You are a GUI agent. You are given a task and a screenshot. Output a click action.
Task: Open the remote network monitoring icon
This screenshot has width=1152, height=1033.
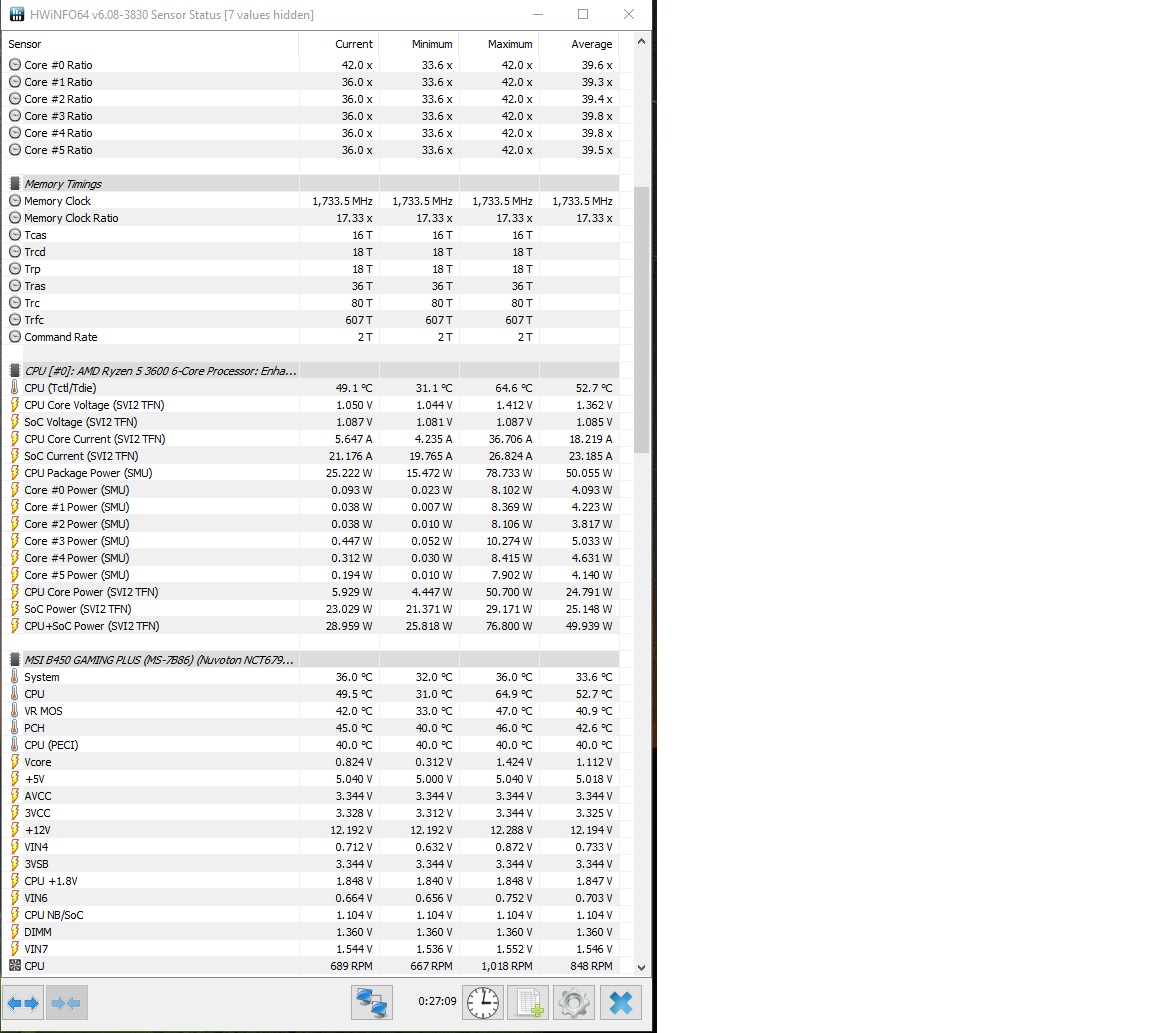point(371,1002)
